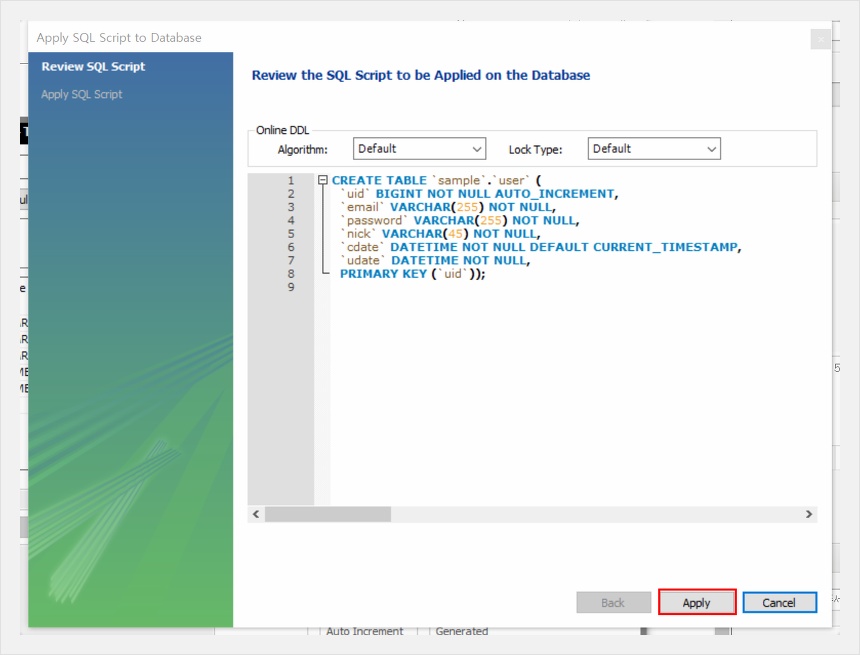Click the `udate` DATETIME line

[x=435, y=260]
